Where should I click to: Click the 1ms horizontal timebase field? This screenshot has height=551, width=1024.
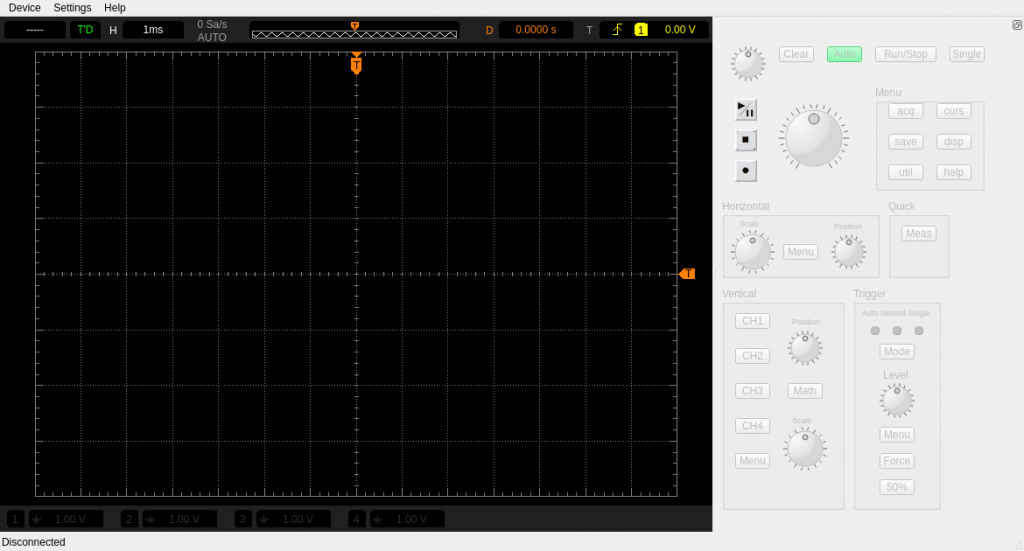point(153,30)
